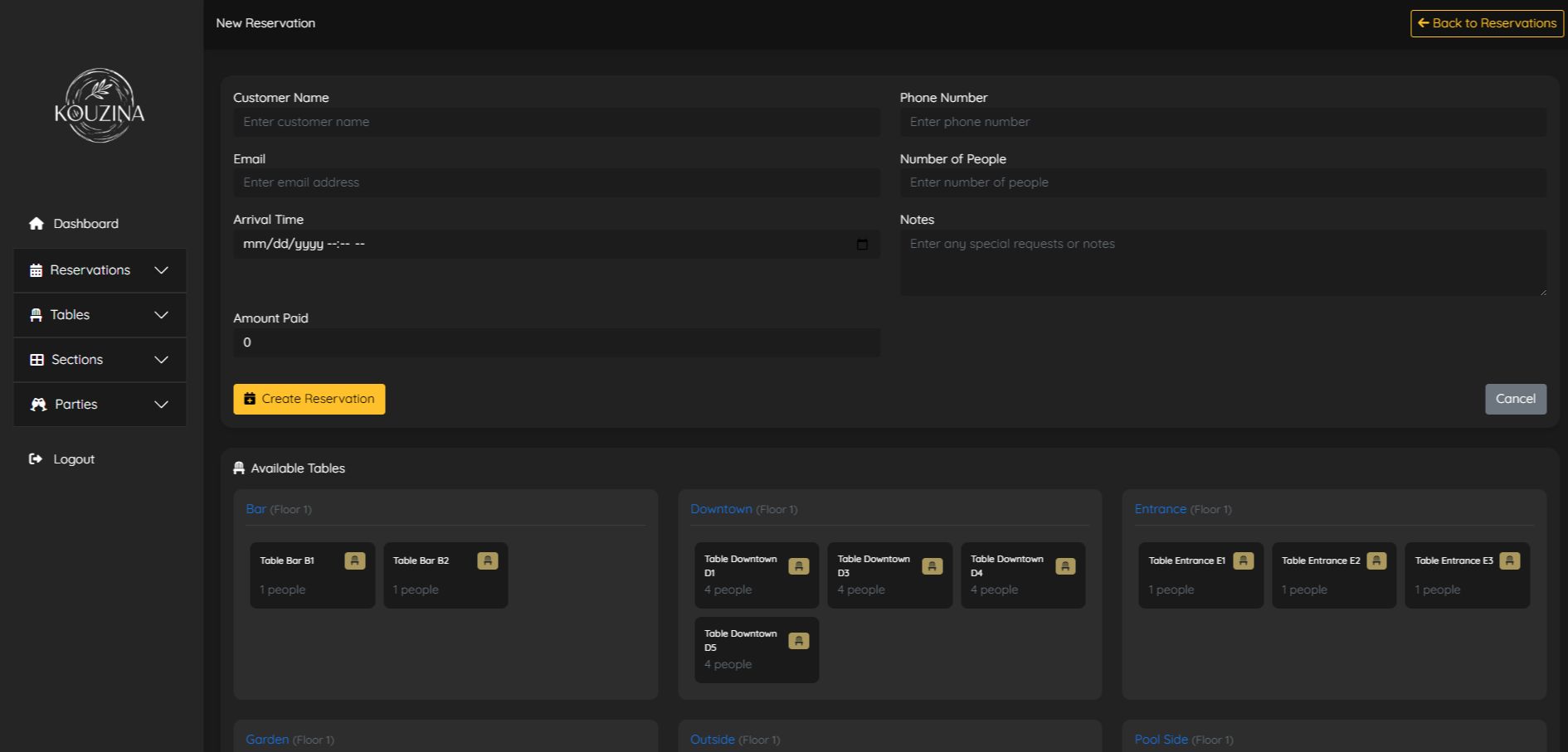Select the Table Entrance E2 label

pos(1321,561)
